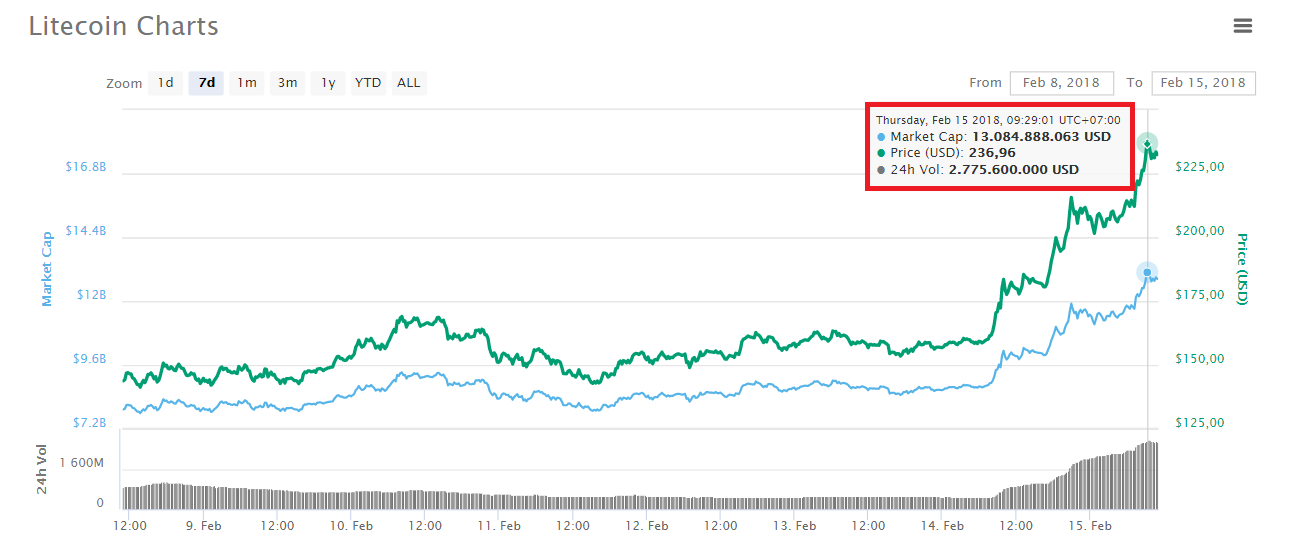The width and height of the screenshot is (1311, 560).
Task: Click the $16.8B axis value
Action: [85, 167]
